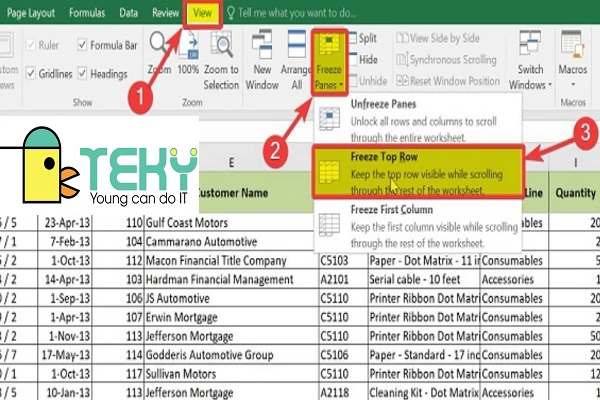Select the Gulf Coast Motors cell
Image resolution: width=600 pixels, height=400 pixels.
231,222
